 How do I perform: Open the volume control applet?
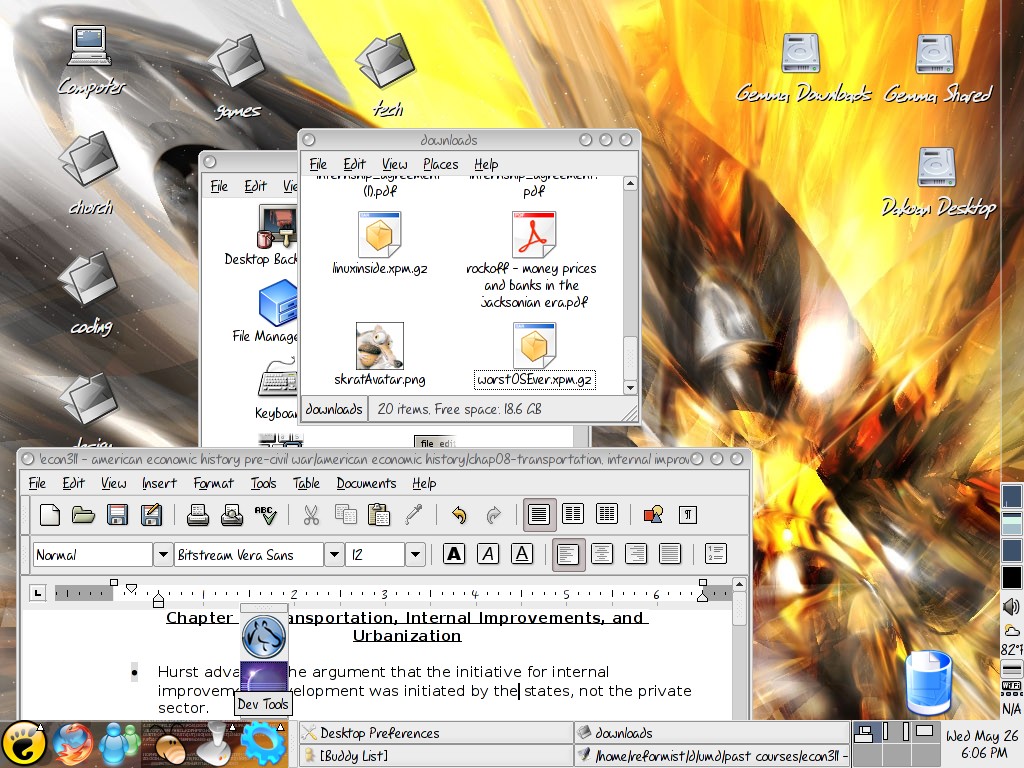tap(1011, 606)
